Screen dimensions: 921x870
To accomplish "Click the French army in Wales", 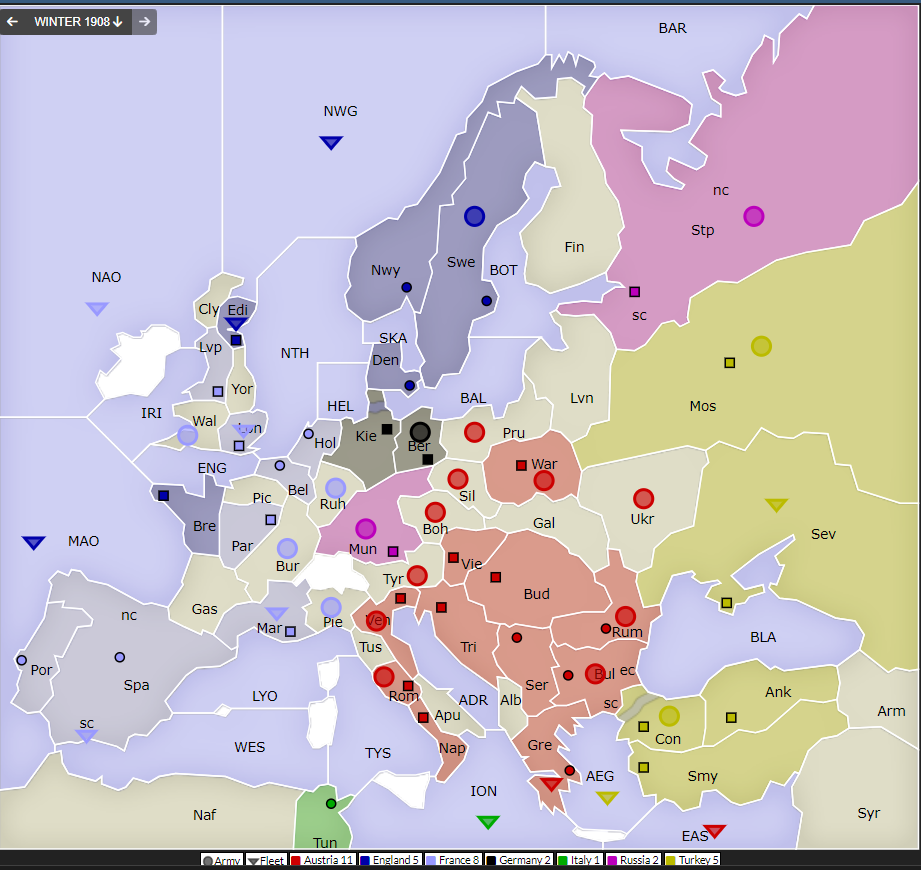I will pos(187,435).
